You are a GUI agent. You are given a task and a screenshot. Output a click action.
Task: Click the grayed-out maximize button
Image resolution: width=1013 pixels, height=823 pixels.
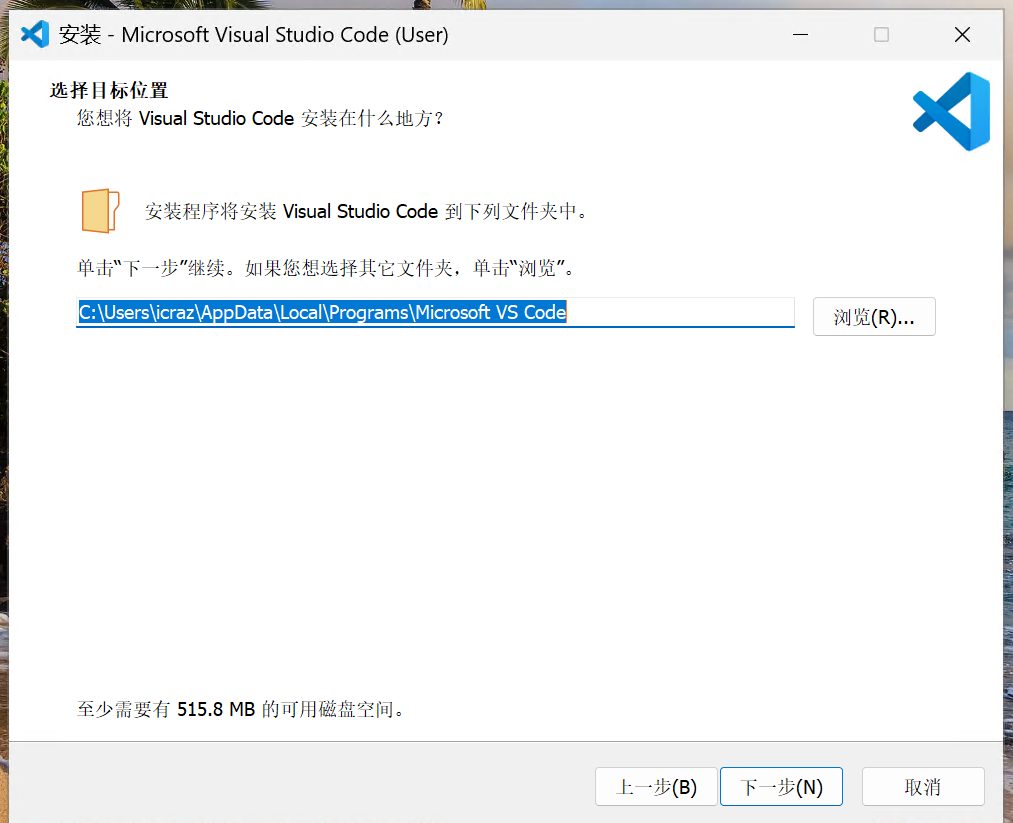pyautogui.click(x=881, y=35)
